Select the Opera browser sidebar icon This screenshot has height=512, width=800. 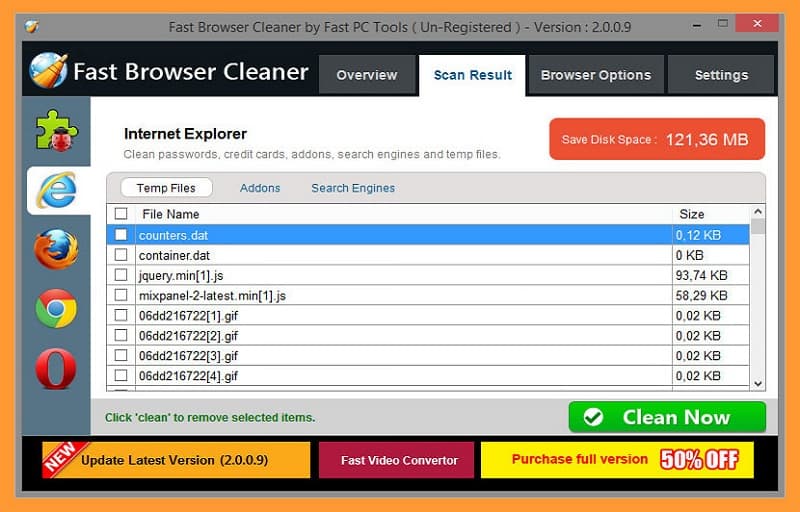[56, 370]
